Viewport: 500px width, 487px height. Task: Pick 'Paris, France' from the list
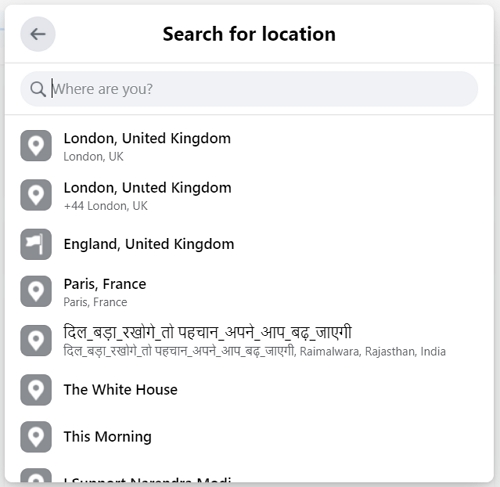[249, 291]
